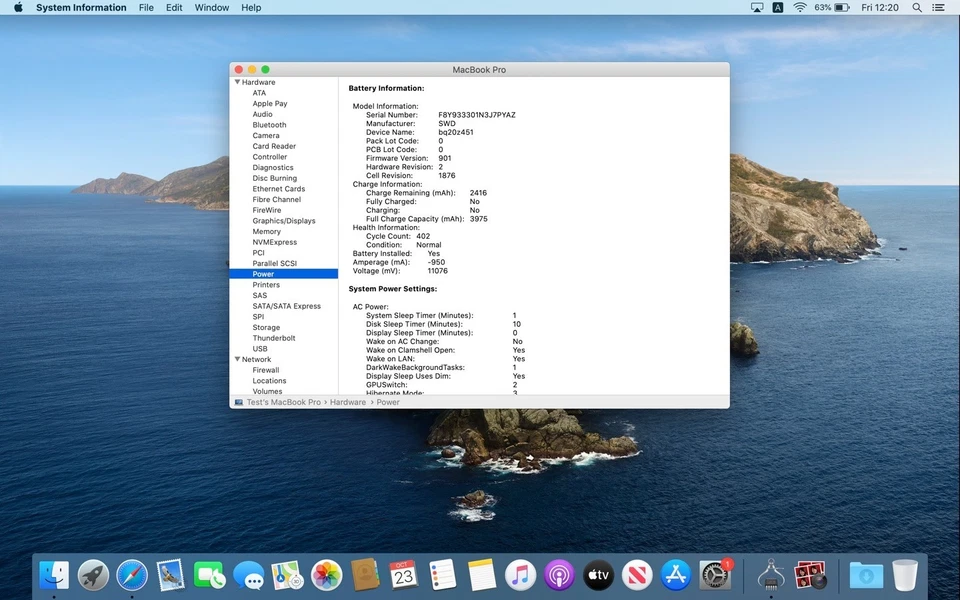960x600 pixels.
Task: Click Hardware in the path bar
Action: pos(348,402)
